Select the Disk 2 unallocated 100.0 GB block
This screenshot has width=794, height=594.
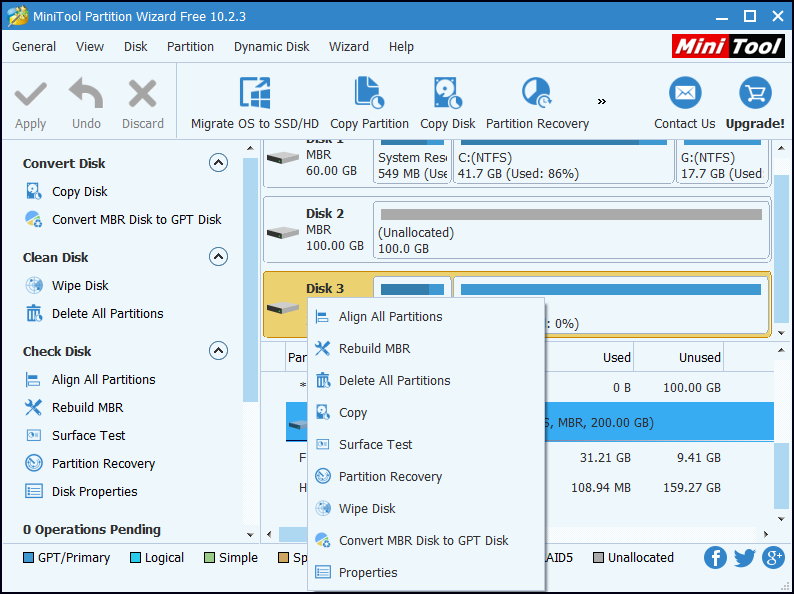(x=572, y=230)
